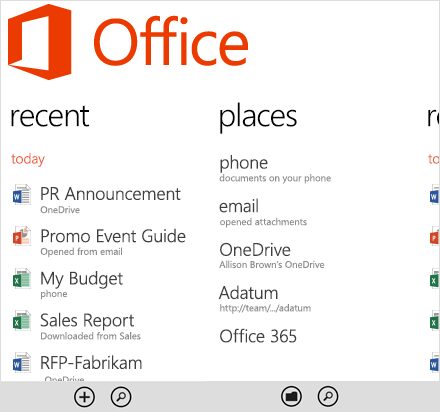Tap the Word icon beside PR Announcement
The height and width of the screenshot is (412, 440).
tap(22, 194)
